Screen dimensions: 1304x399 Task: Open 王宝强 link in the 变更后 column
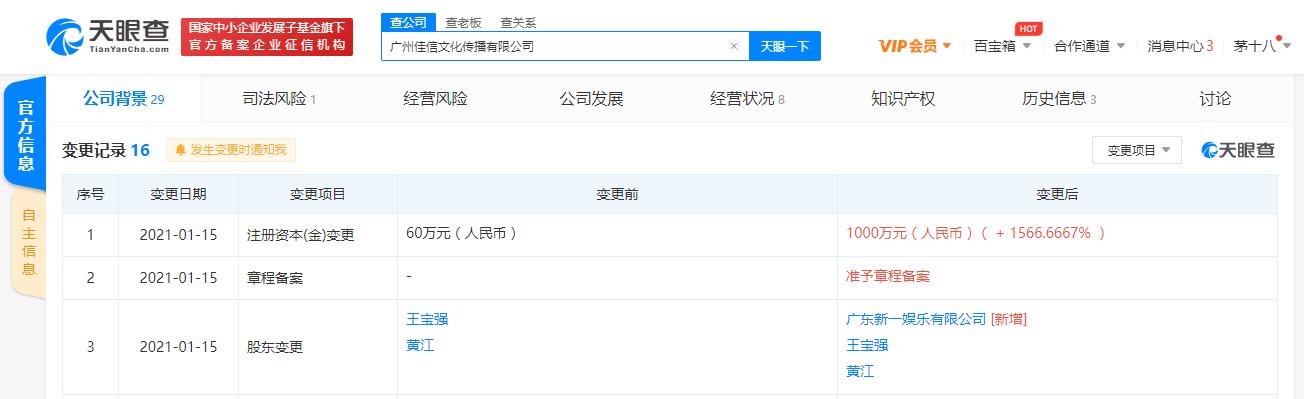(x=867, y=345)
